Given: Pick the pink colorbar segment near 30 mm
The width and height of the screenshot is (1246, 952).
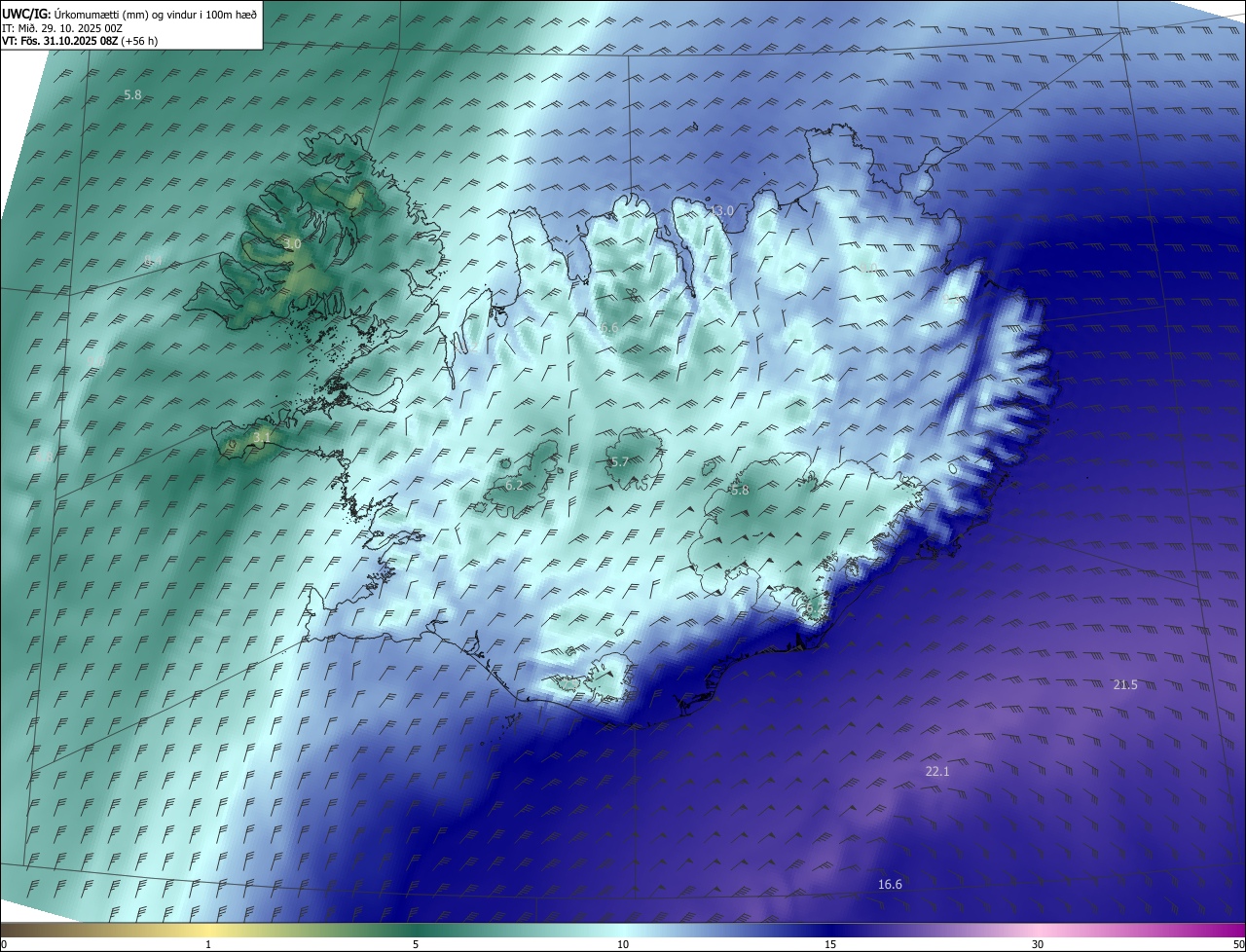Looking at the screenshot, I should [x=1038, y=930].
